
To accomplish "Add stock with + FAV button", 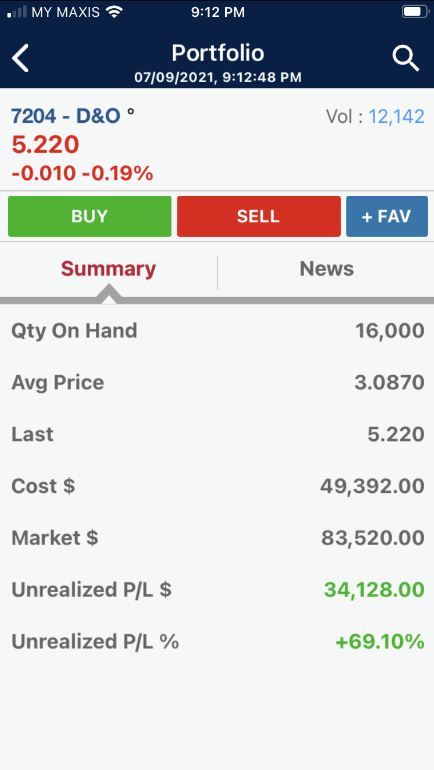I will coord(386,217).
